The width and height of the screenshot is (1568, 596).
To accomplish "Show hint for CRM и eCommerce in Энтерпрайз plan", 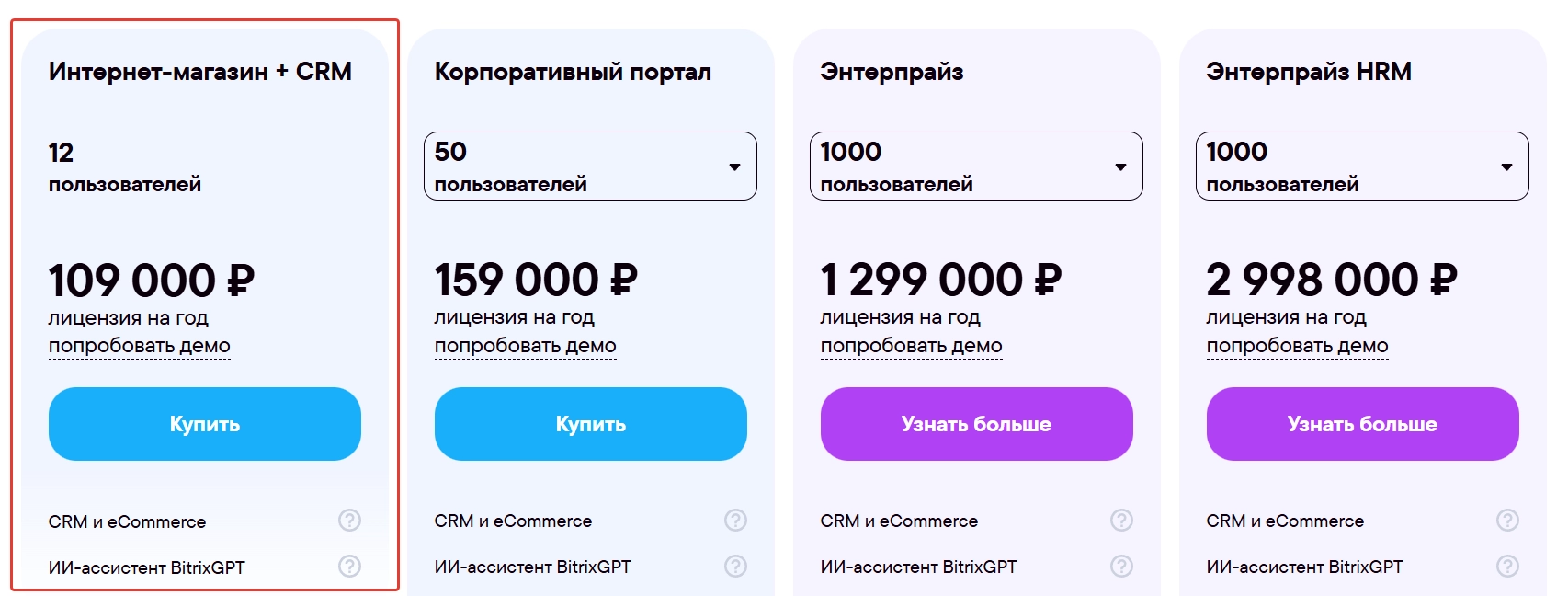I will point(1121,521).
